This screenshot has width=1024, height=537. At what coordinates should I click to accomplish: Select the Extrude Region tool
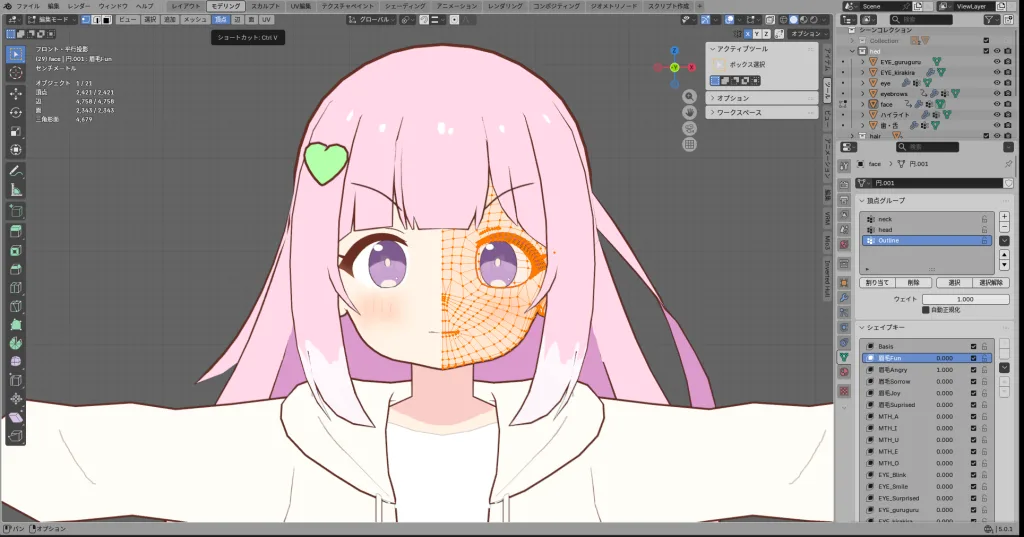pos(16,232)
